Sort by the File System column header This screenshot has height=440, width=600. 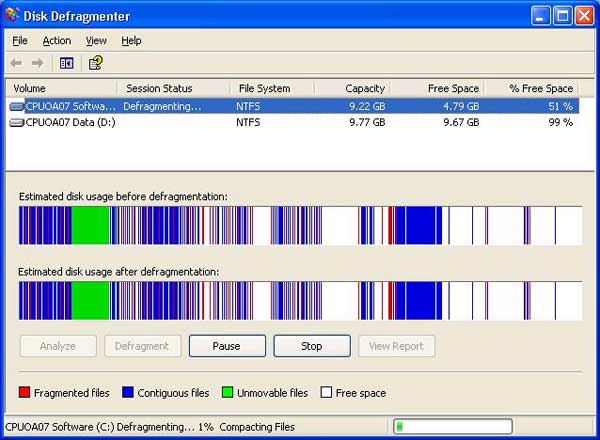pos(272,88)
